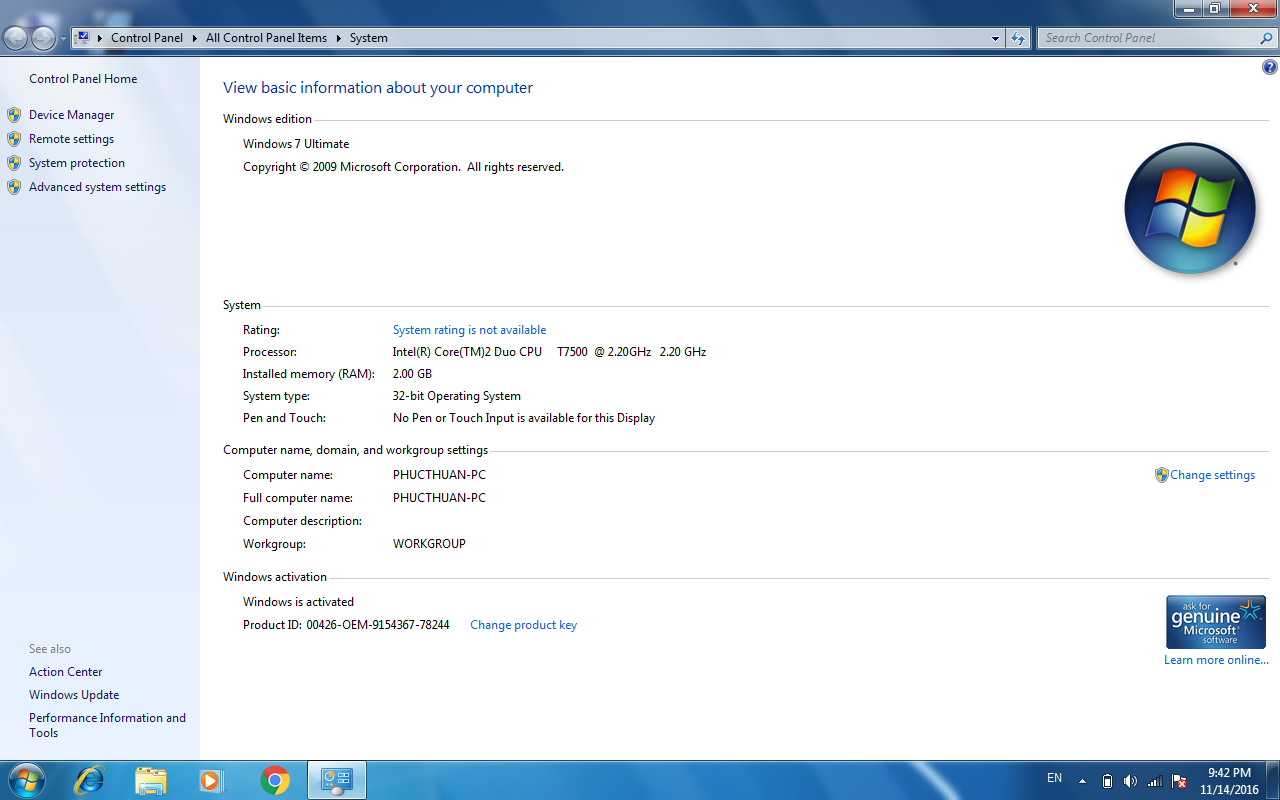This screenshot has width=1280, height=800.
Task: Navigate to All Control Panel Items breadcrumb
Action: (266, 38)
